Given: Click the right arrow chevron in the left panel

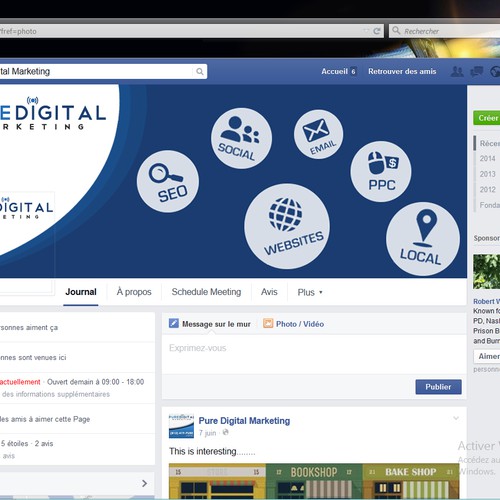Looking at the screenshot, I should coord(144,483).
